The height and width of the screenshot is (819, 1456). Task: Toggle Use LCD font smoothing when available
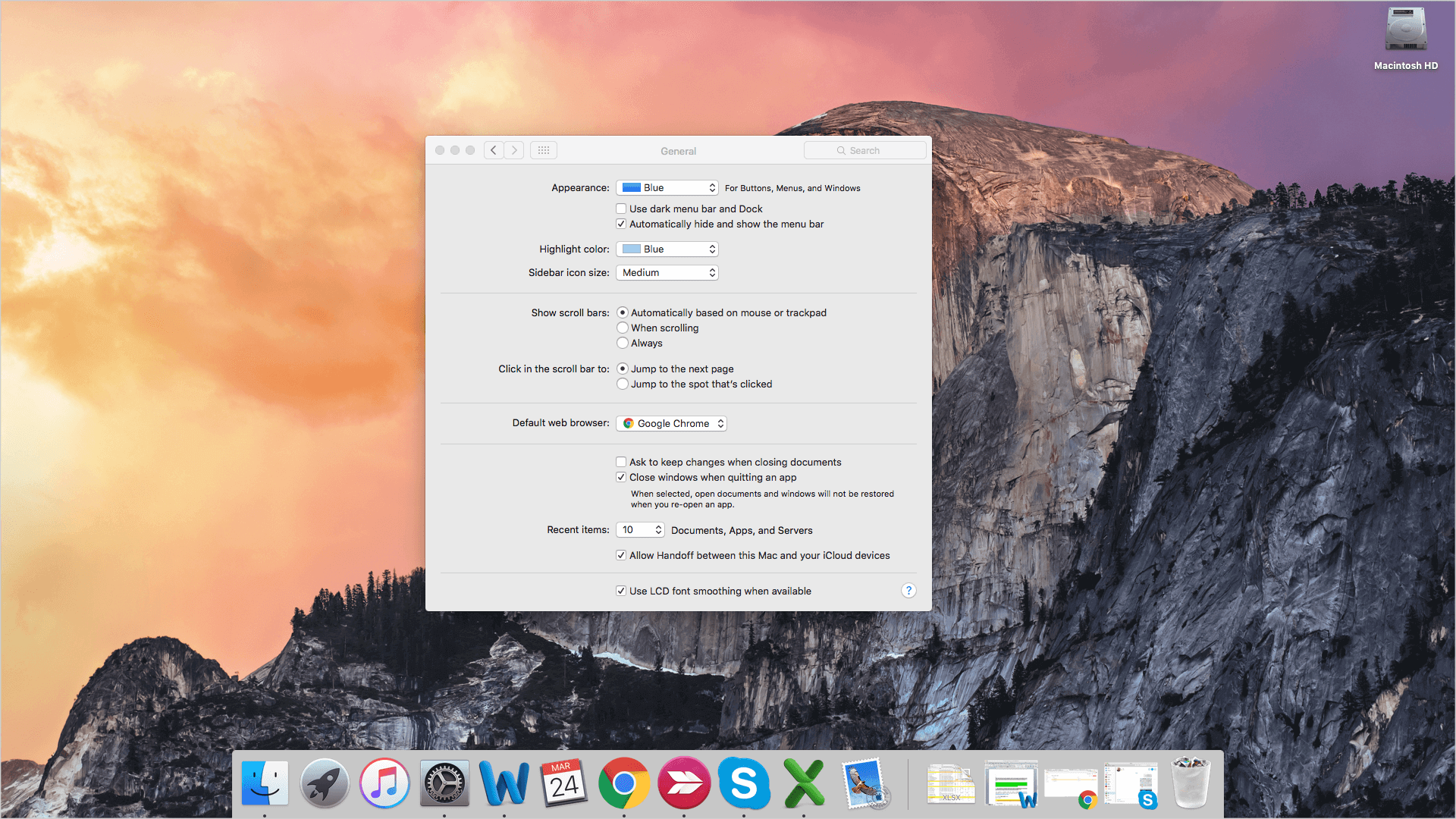[x=620, y=591]
